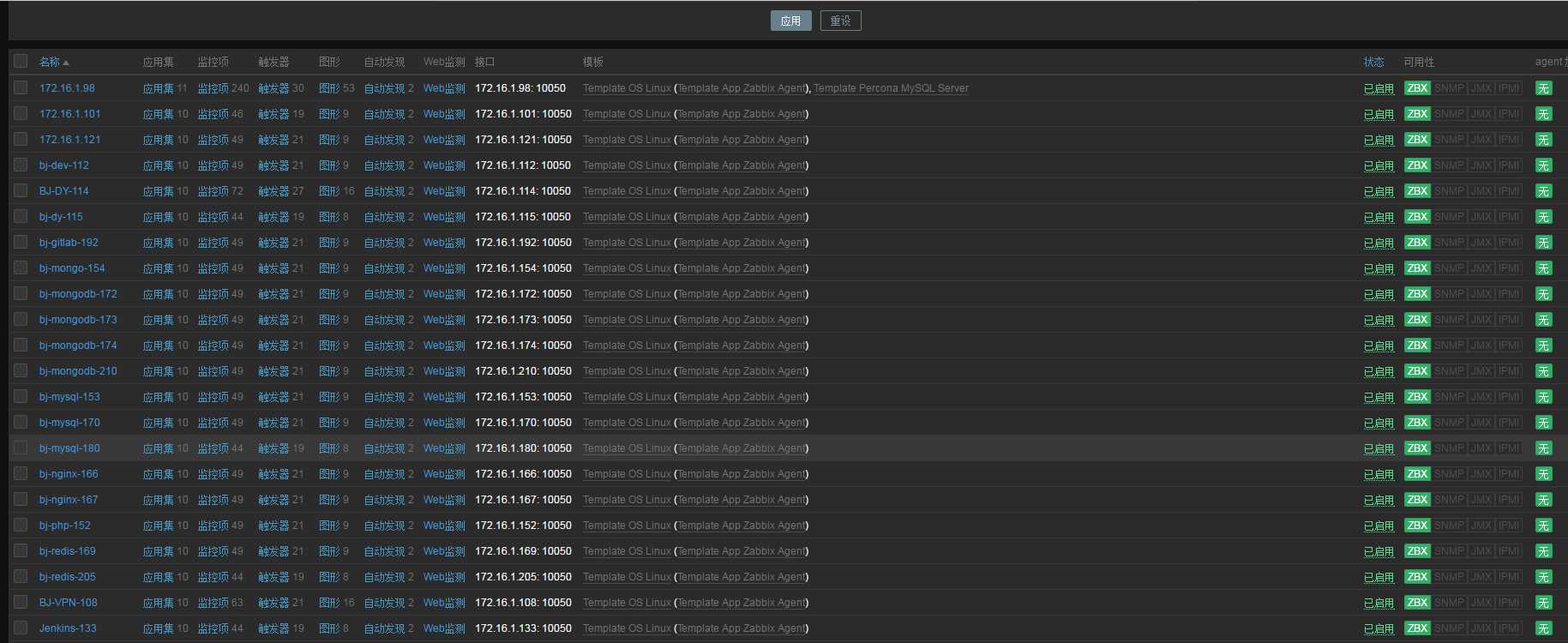
Task: Click the 可用性 column header text
Action: coord(1419,62)
